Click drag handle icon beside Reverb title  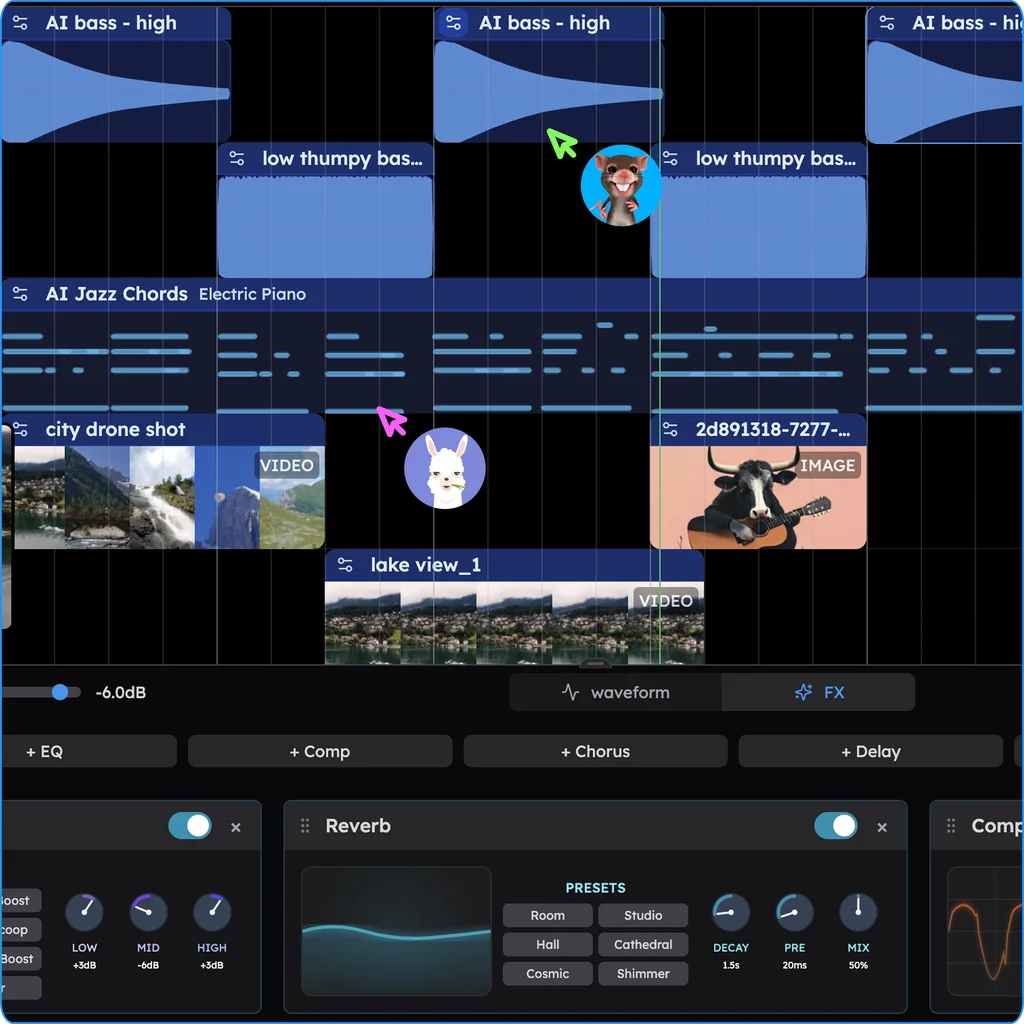(x=305, y=826)
